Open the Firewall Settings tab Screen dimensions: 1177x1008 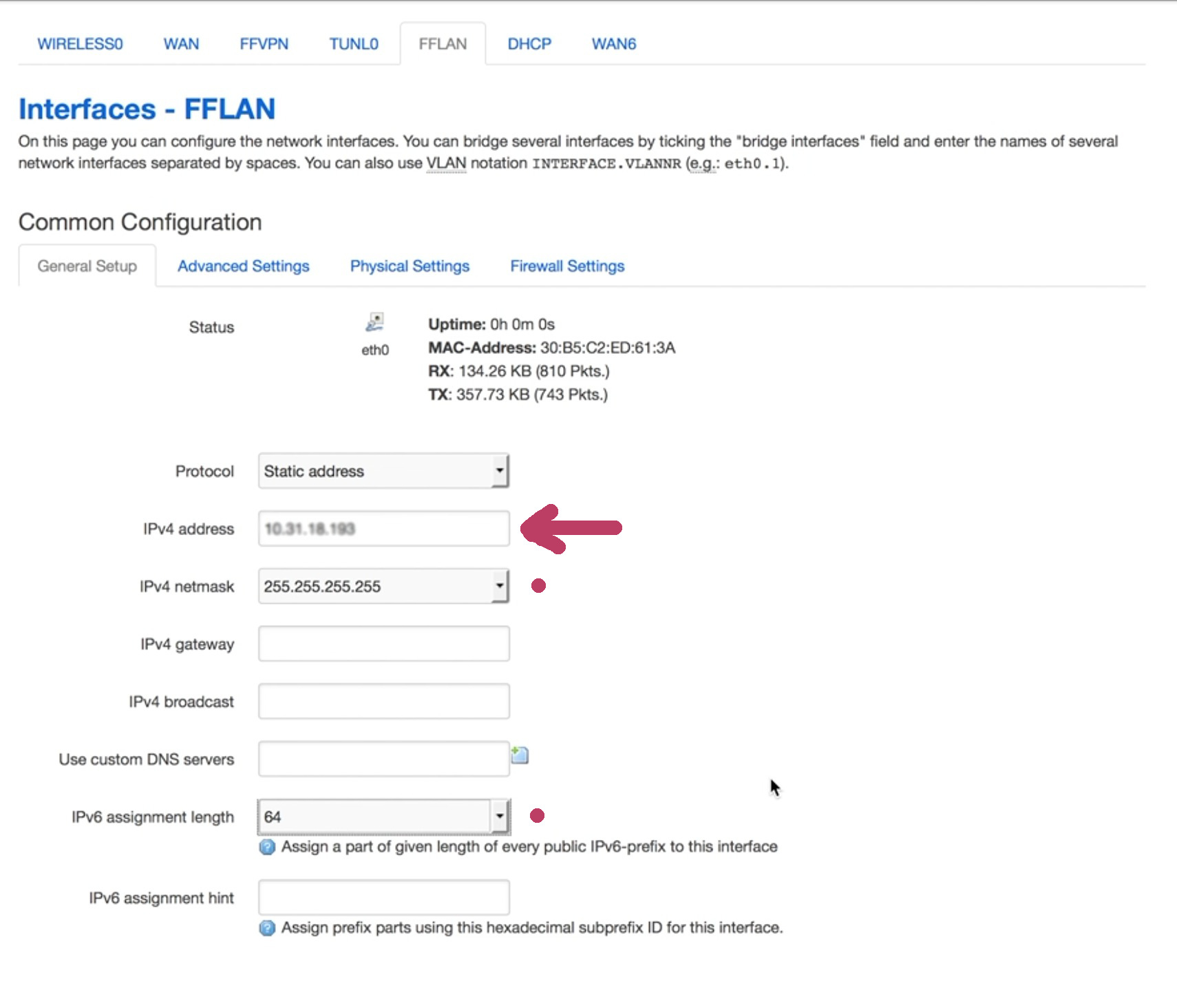click(x=567, y=266)
